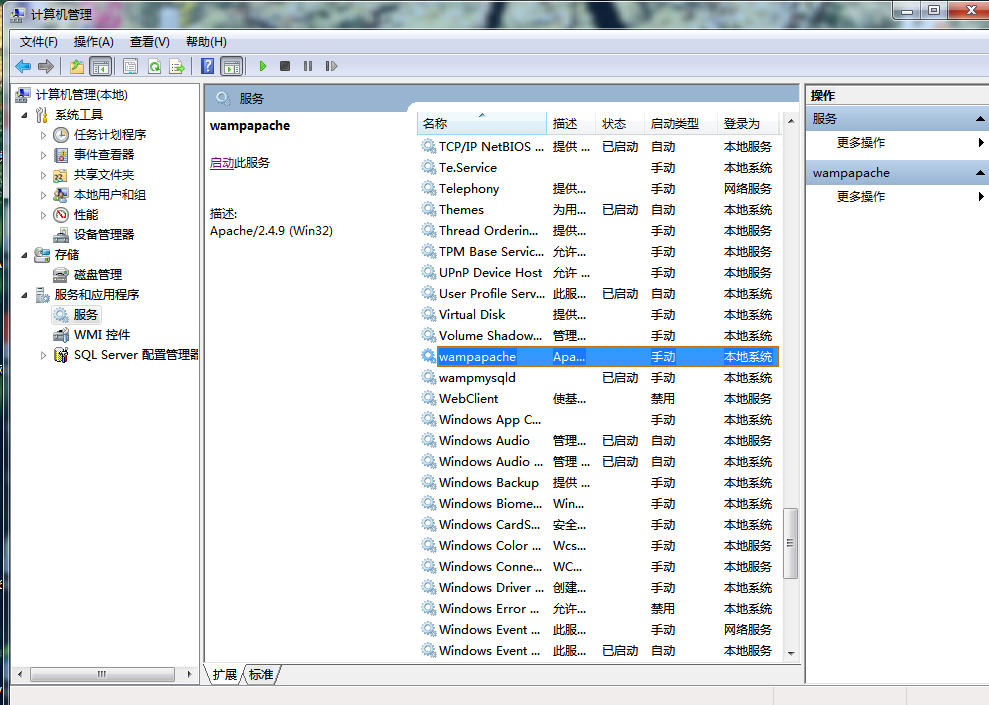Viewport: 989px width, 705px height.
Task: Switch to the 扩展 tab
Action: pos(225,675)
